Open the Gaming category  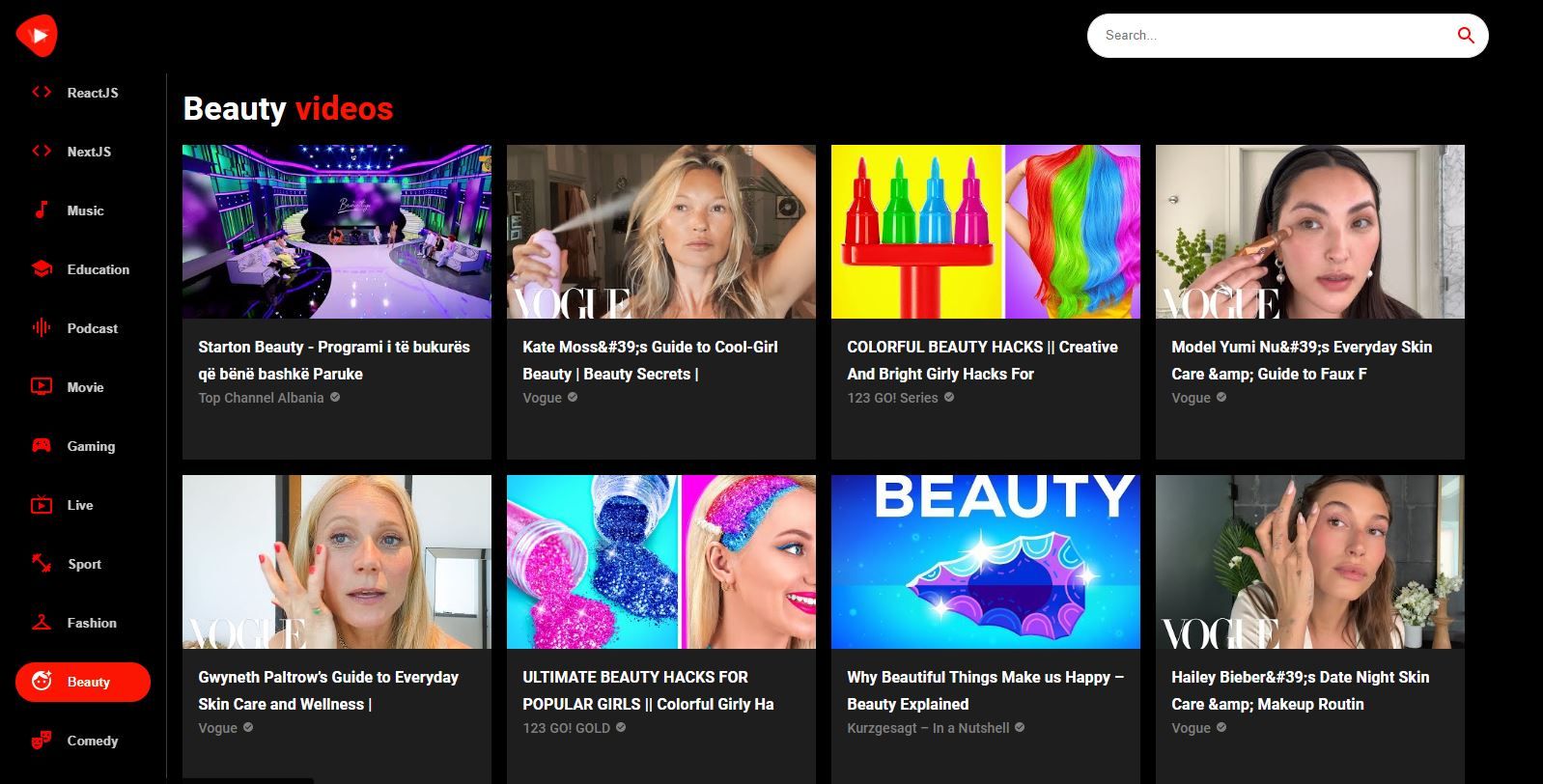pyautogui.click(x=83, y=446)
